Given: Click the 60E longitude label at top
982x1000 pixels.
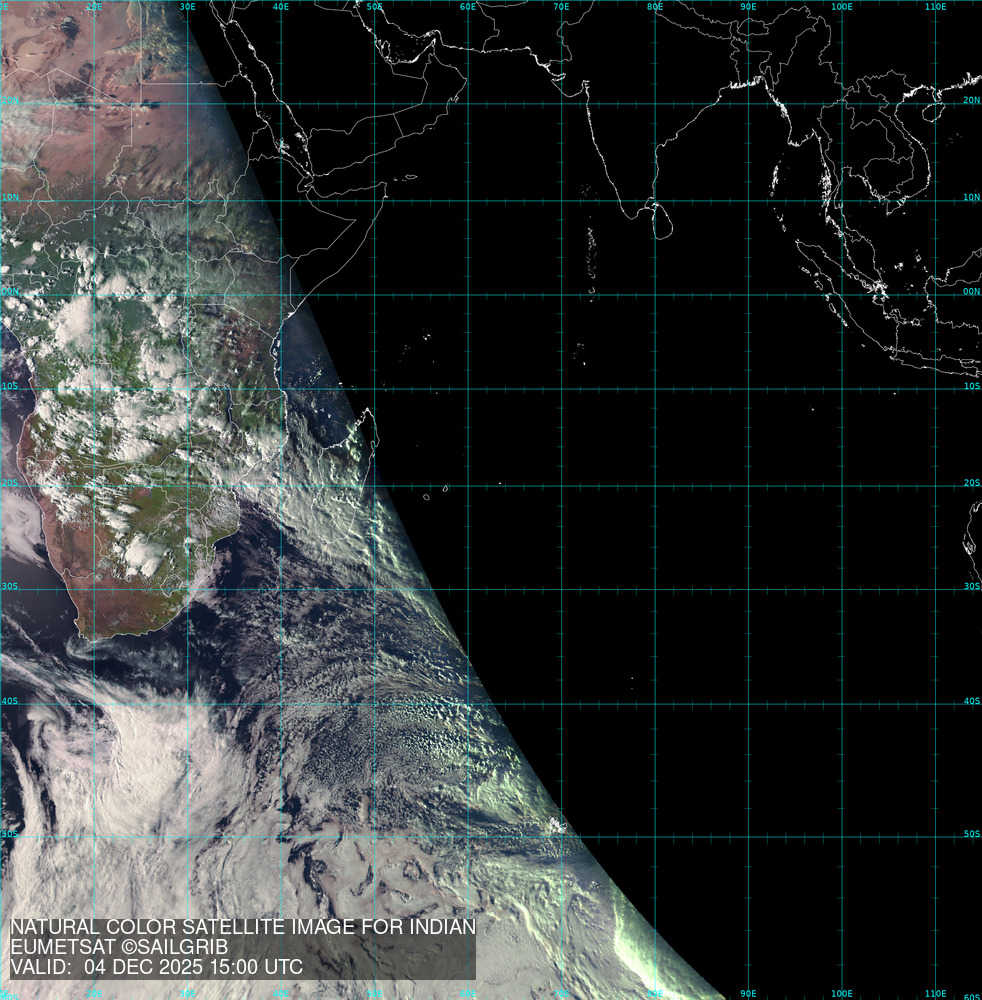Looking at the screenshot, I should pyautogui.click(x=467, y=7).
